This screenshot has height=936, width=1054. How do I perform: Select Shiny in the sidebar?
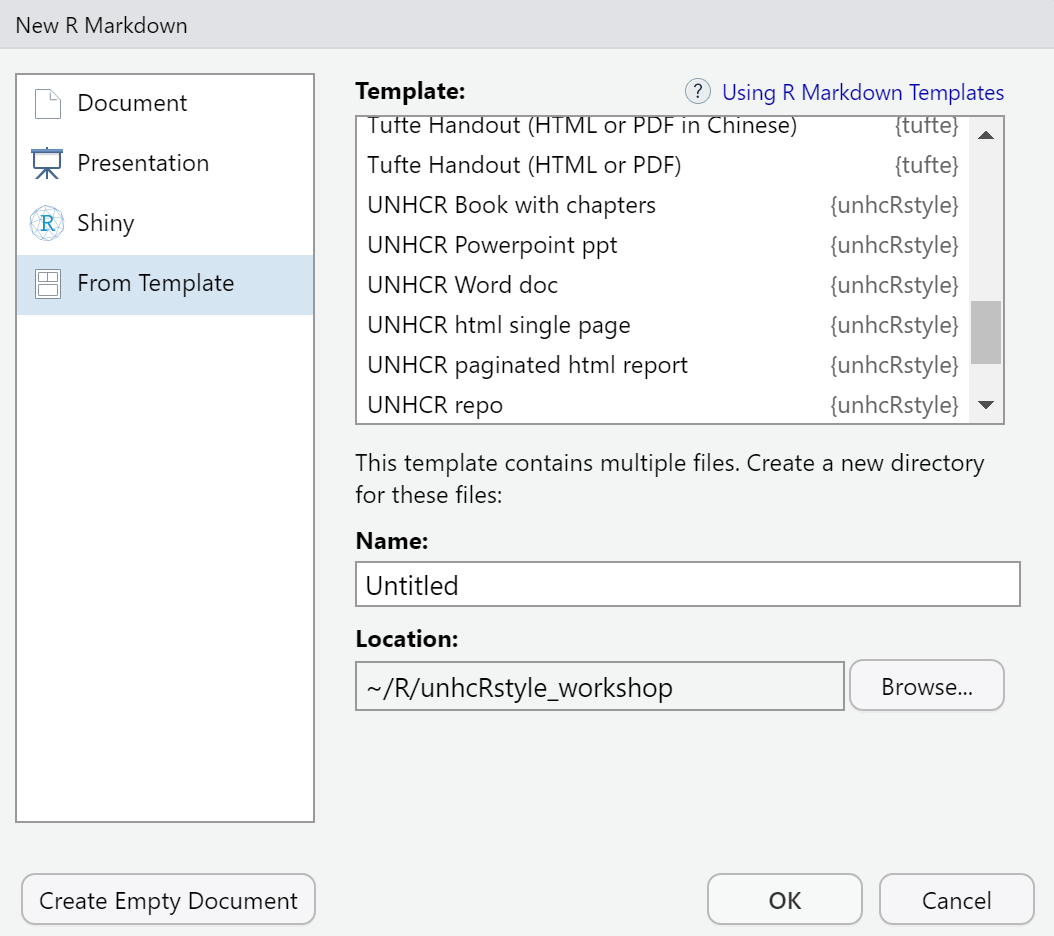click(x=165, y=223)
